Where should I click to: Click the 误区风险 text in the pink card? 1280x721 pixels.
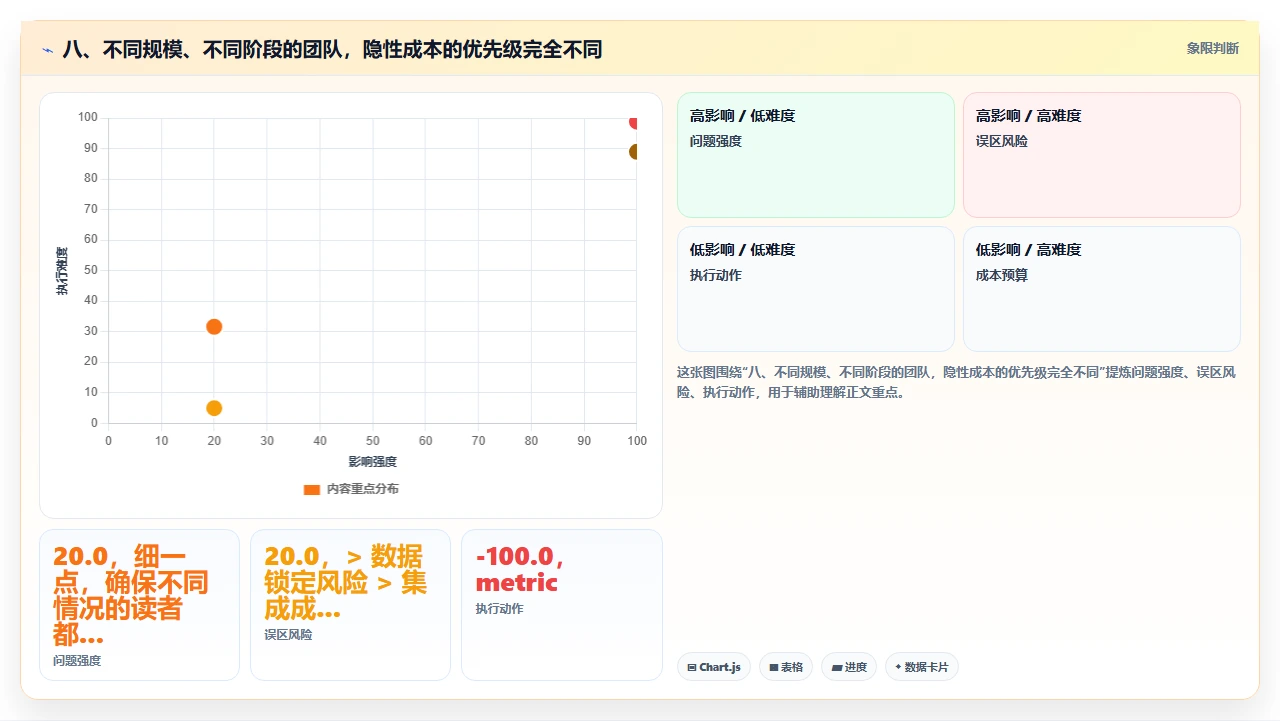1002,141
